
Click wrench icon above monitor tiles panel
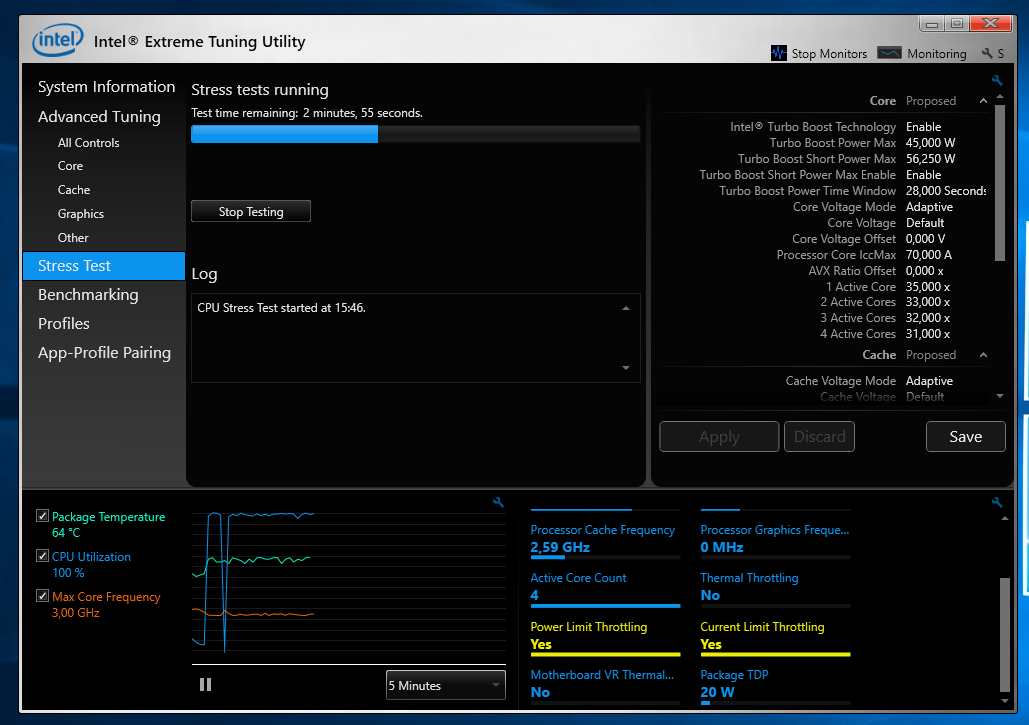(x=997, y=503)
